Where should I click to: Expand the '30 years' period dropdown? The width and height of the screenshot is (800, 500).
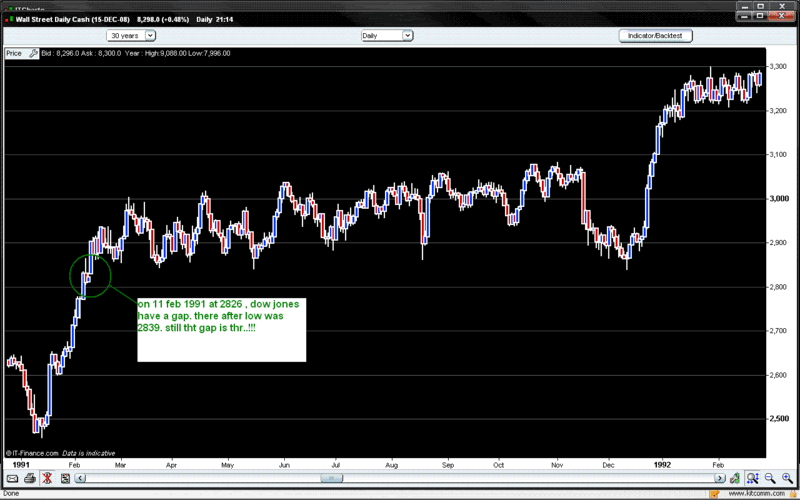pyautogui.click(x=132, y=35)
